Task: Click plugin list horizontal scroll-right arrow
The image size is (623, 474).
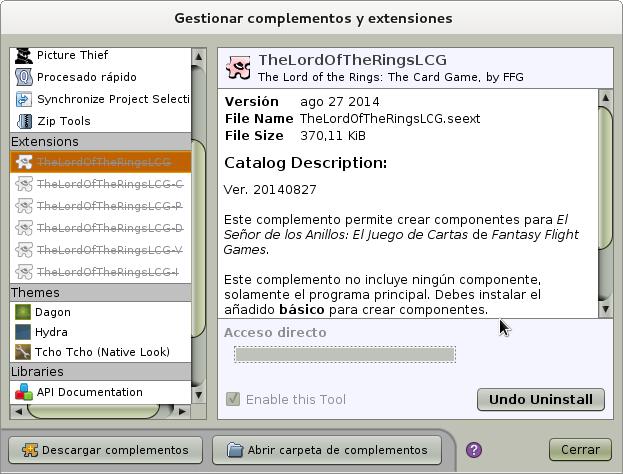Action: coord(182,412)
